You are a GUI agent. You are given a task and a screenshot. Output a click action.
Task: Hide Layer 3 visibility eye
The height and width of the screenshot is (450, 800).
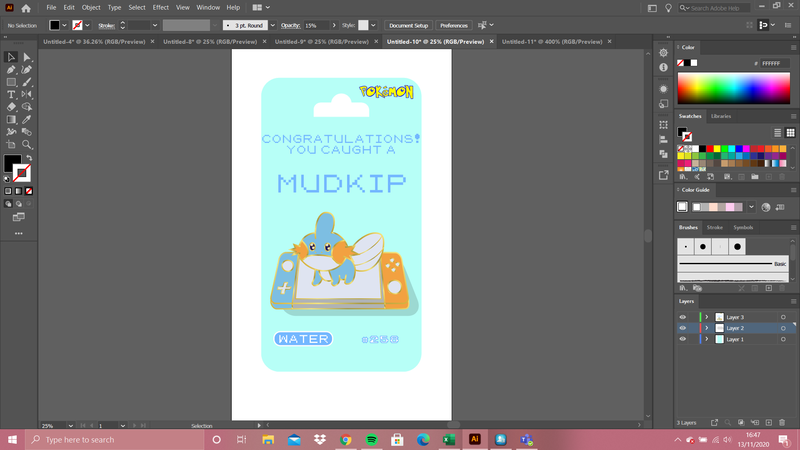(x=683, y=317)
